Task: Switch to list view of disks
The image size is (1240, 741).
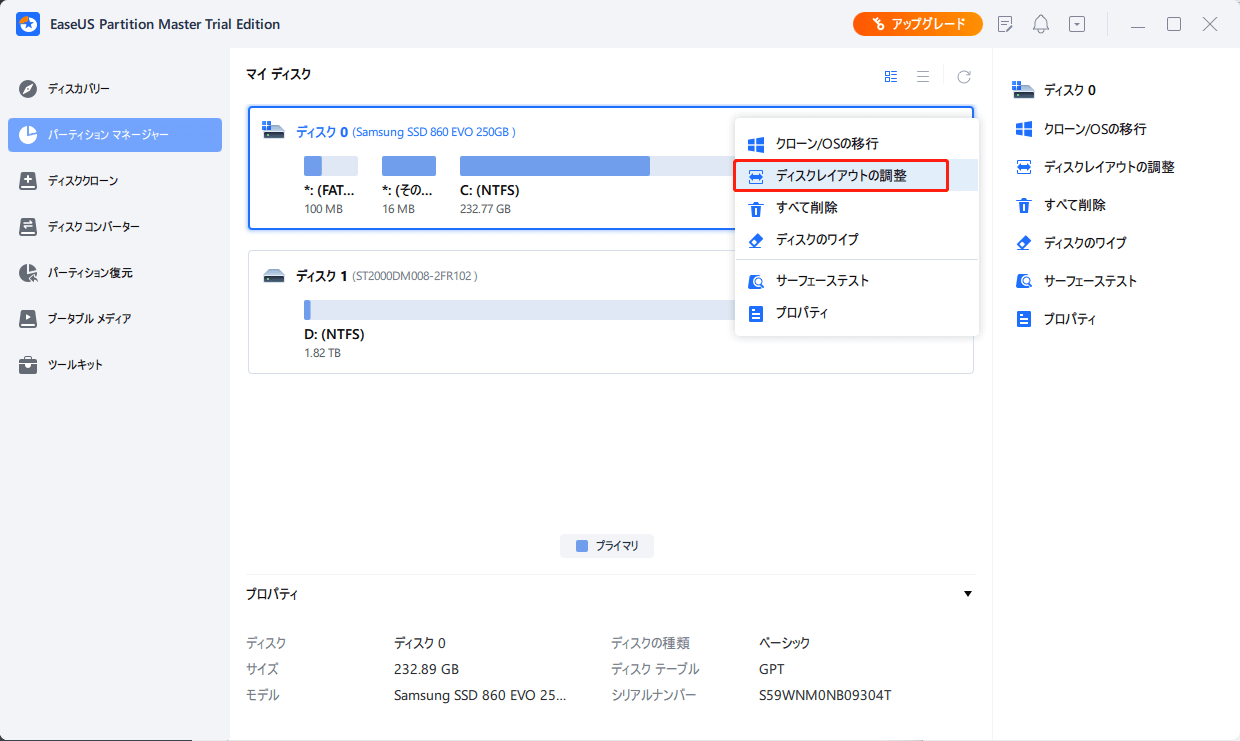Action: pyautogui.click(x=923, y=76)
